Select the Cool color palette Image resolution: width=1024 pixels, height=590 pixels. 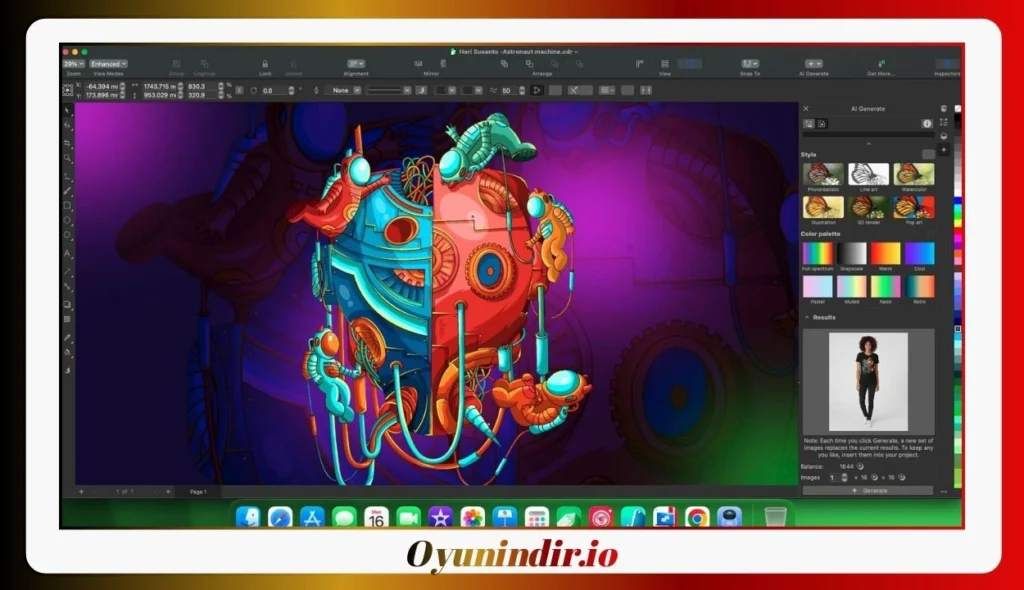click(920, 253)
